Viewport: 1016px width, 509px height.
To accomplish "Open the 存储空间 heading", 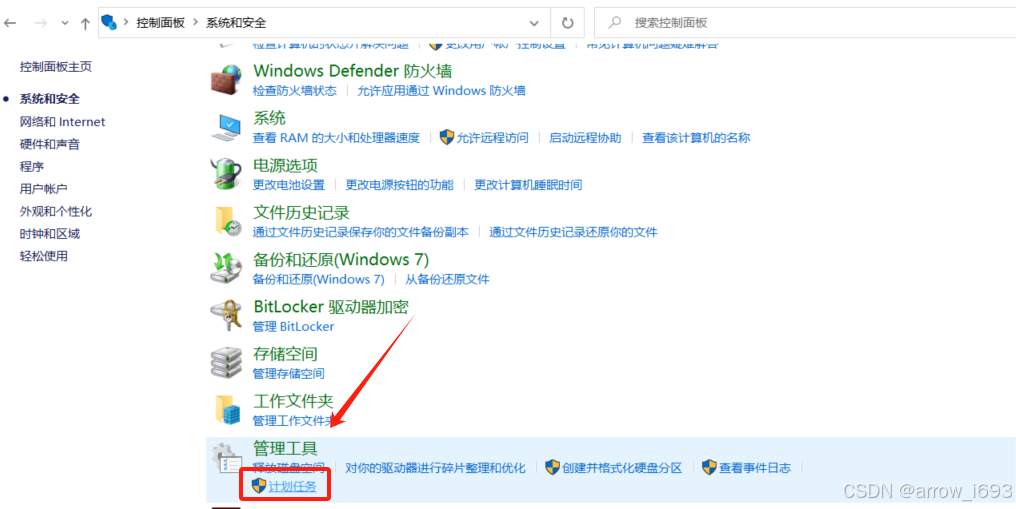I will [x=285, y=354].
